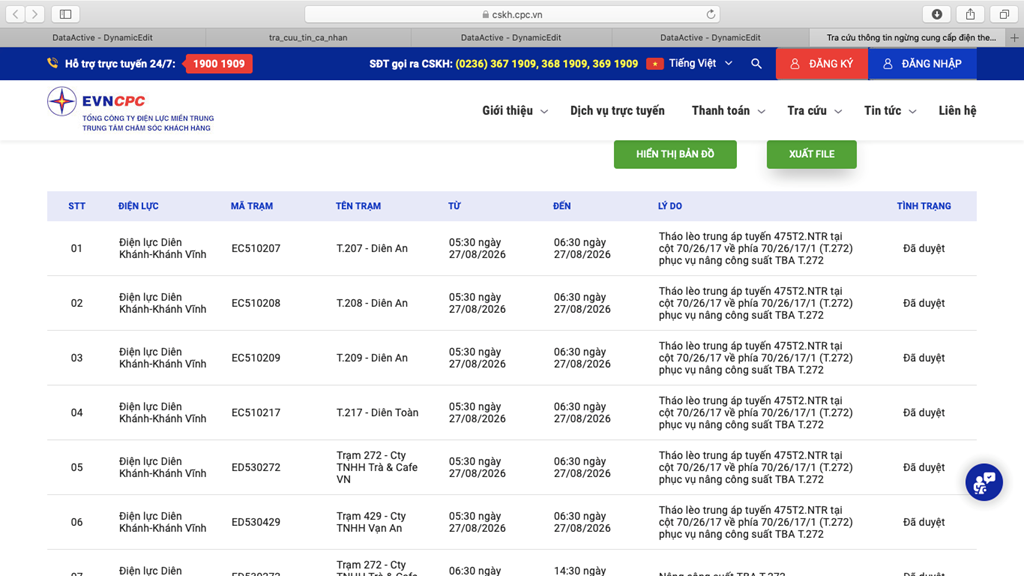
Task: Click the Vietnam flag icon
Action: [655, 63]
